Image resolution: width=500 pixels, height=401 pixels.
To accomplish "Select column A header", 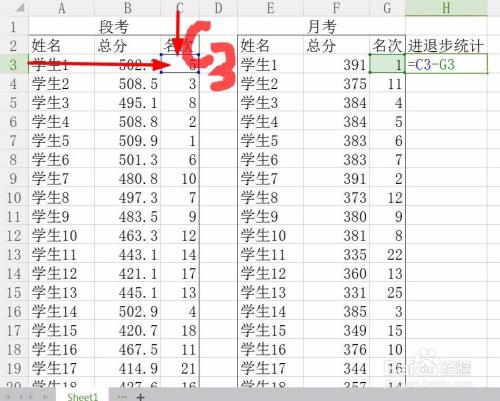I will (62, 8).
